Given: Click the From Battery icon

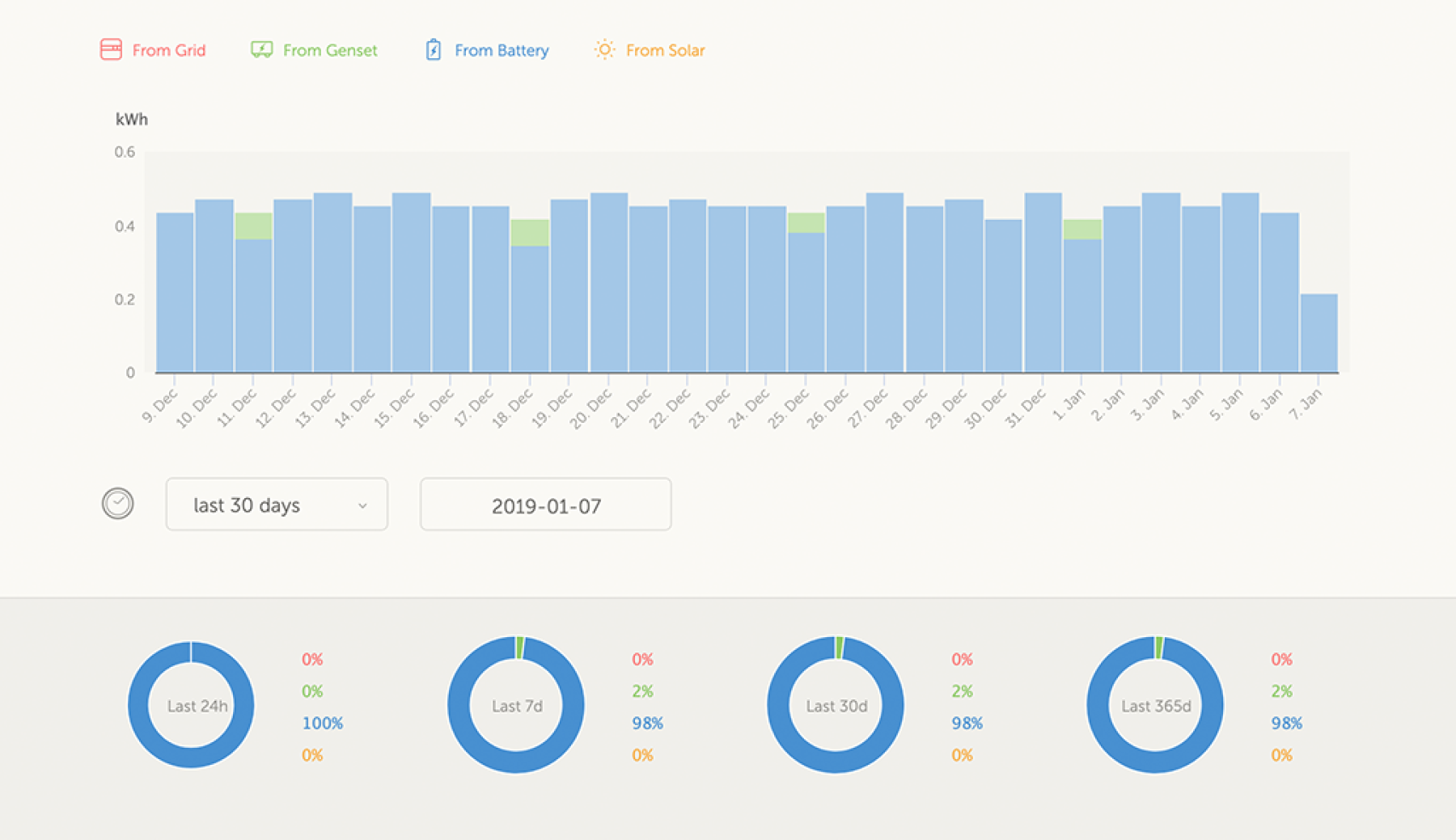Looking at the screenshot, I should [x=434, y=50].
